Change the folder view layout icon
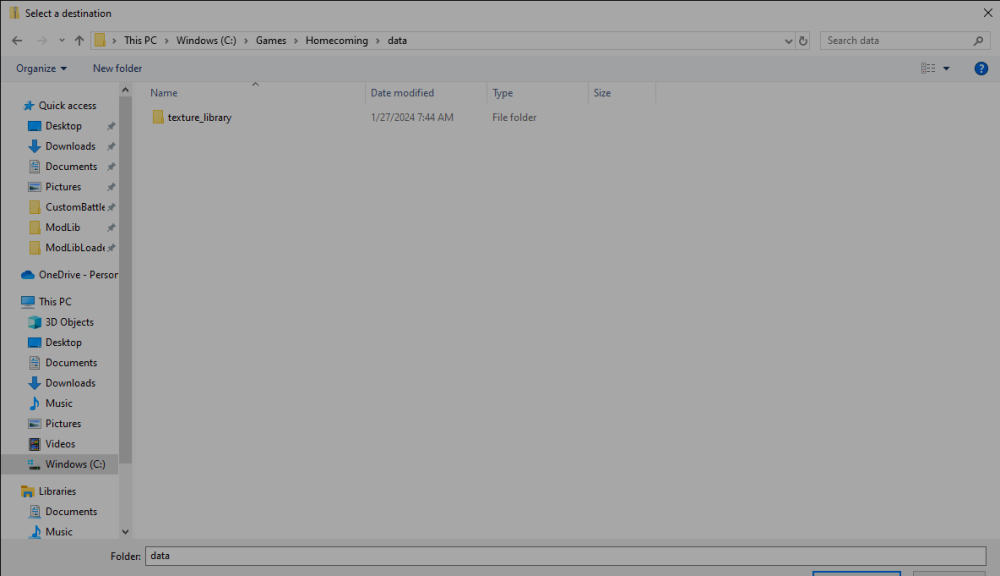 point(929,67)
